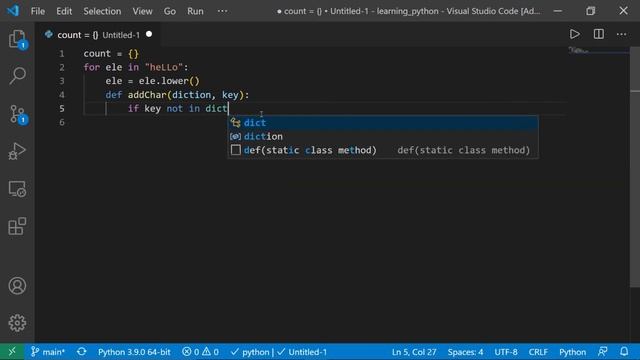Change file encoding via UTF-8
The width and height of the screenshot is (640, 360).
point(506,351)
